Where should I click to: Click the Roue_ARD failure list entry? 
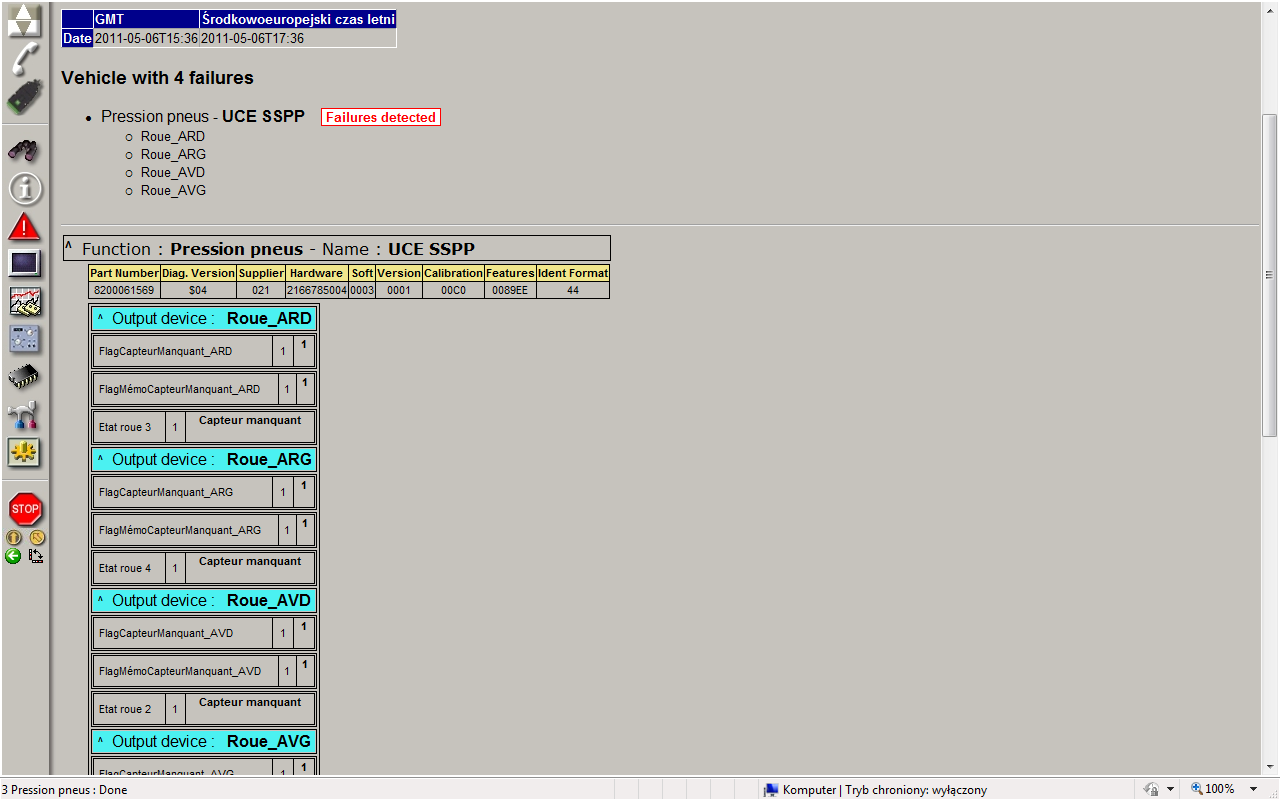[x=173, y=137]
